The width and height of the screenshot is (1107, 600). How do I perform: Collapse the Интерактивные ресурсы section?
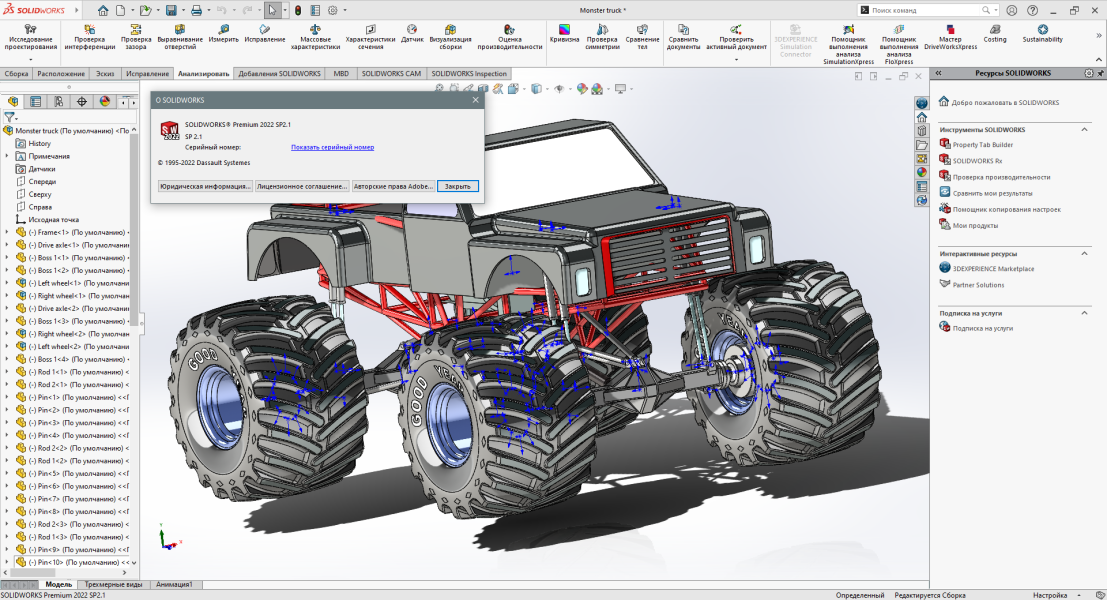1084,253
